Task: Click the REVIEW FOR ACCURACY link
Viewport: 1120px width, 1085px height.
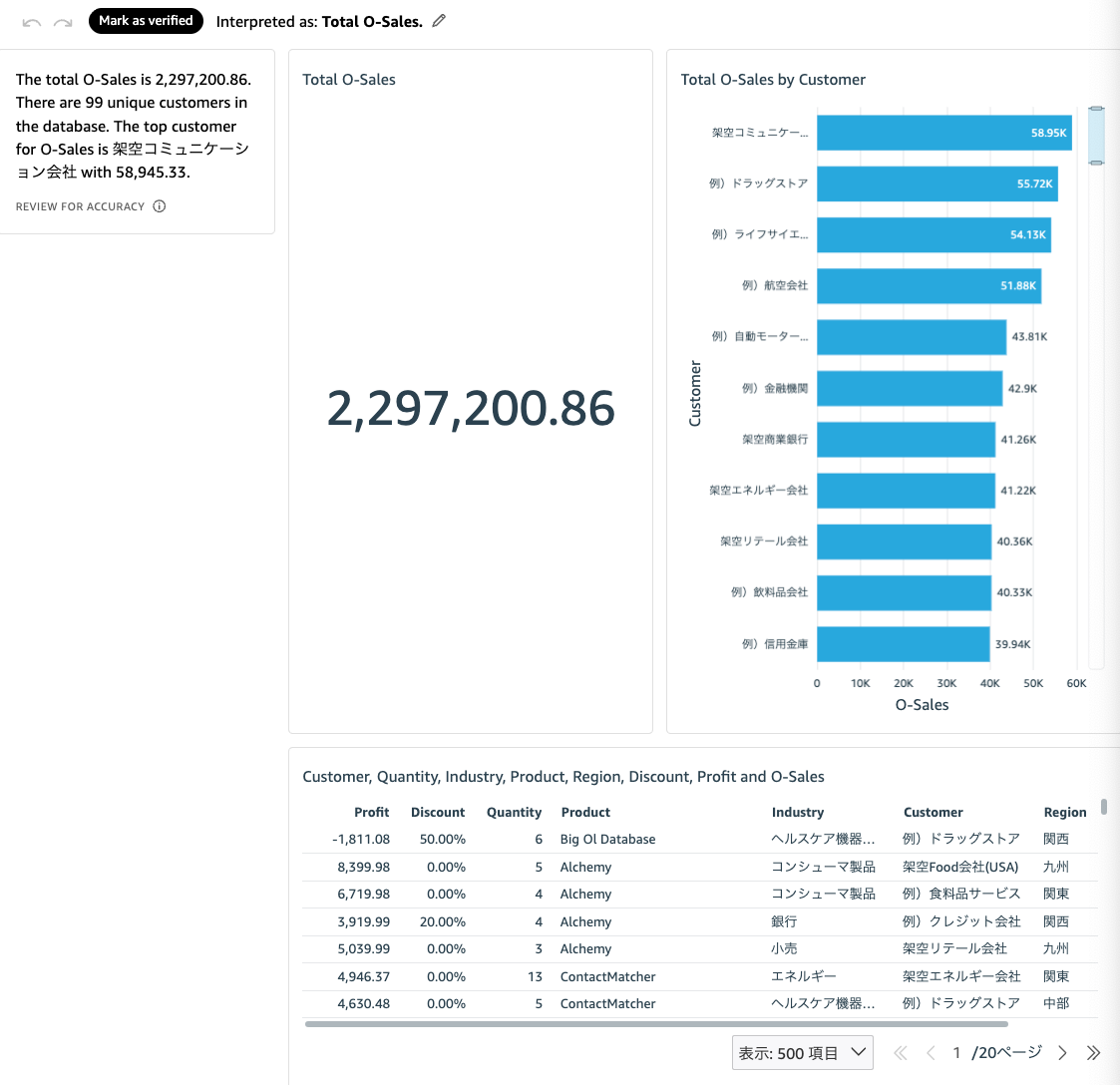Action: coord(80,206)
